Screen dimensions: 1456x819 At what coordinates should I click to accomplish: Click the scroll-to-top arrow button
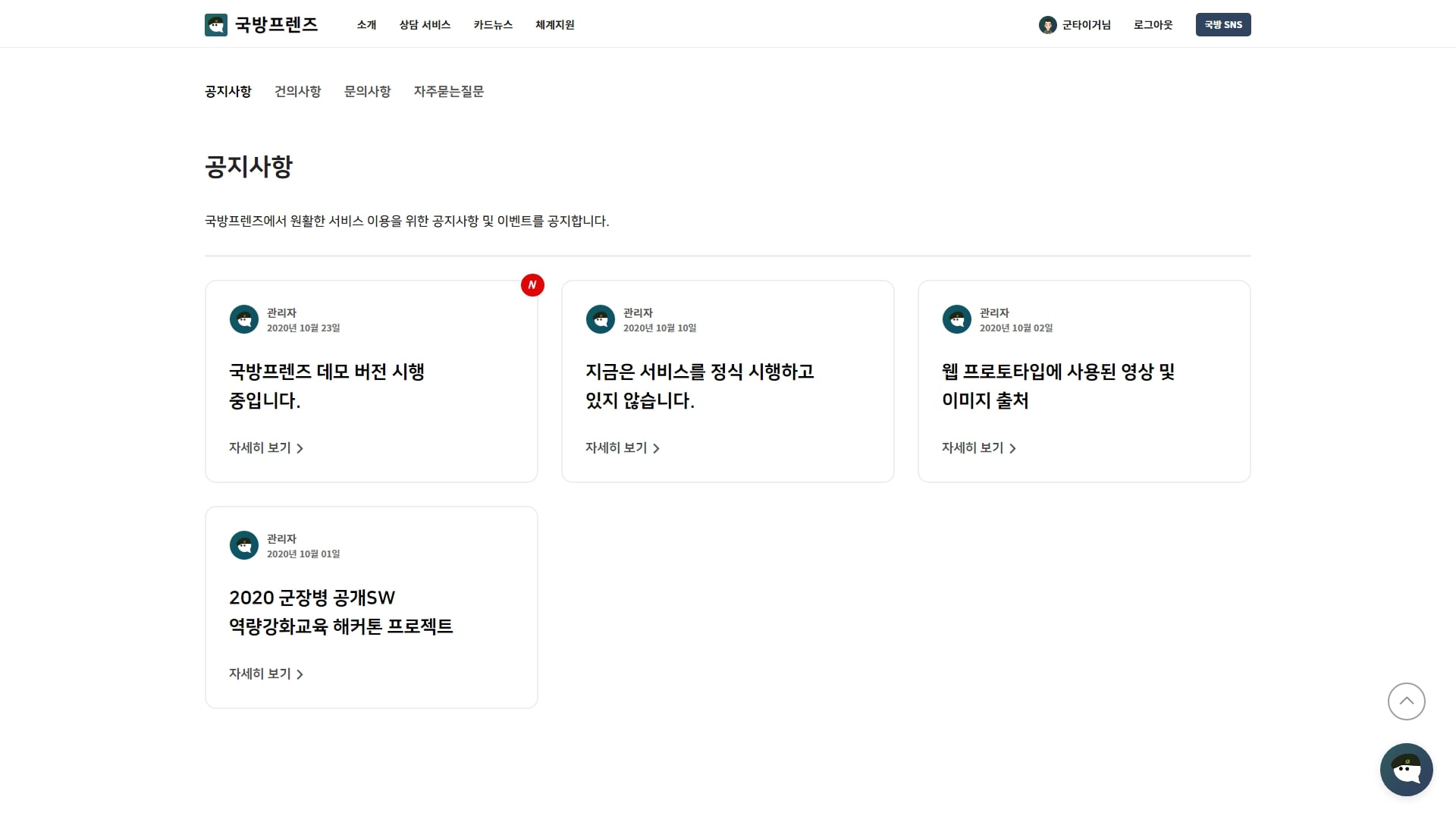(x=1406, y=701)
